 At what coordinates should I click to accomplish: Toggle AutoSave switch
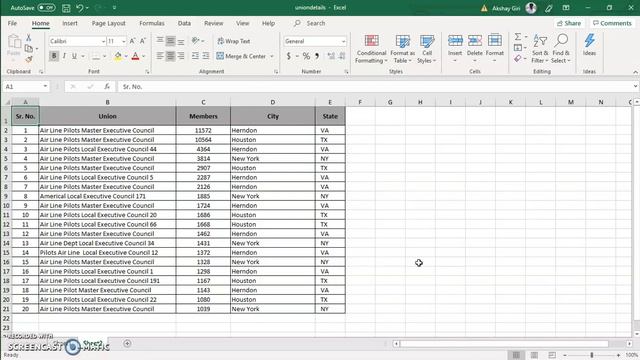tap(46, 8)
